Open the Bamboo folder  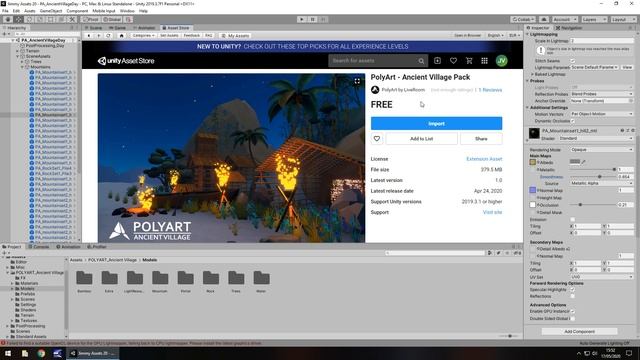[84, 281]
